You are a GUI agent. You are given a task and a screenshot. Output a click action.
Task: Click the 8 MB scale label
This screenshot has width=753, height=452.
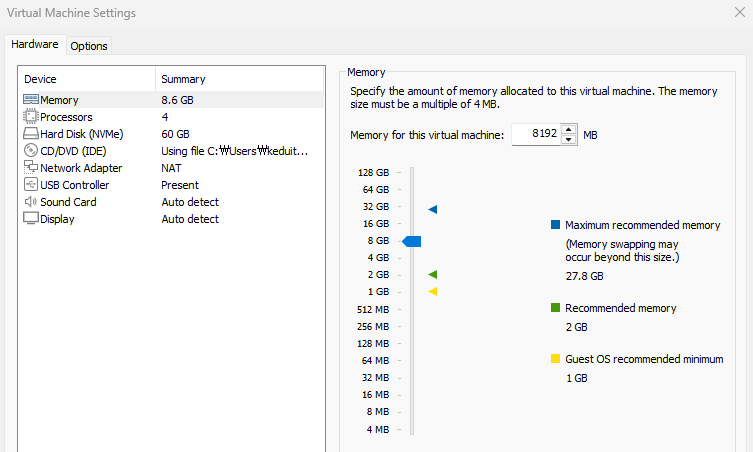click(x=377, y=412)
